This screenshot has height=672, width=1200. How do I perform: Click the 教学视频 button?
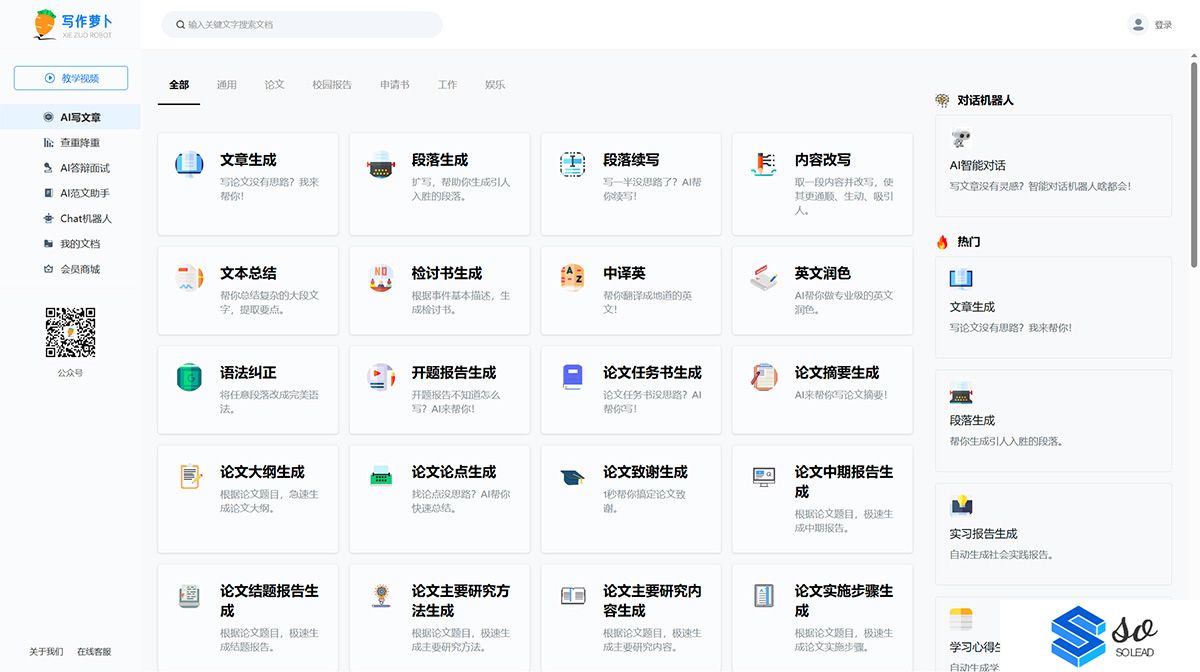71,78
